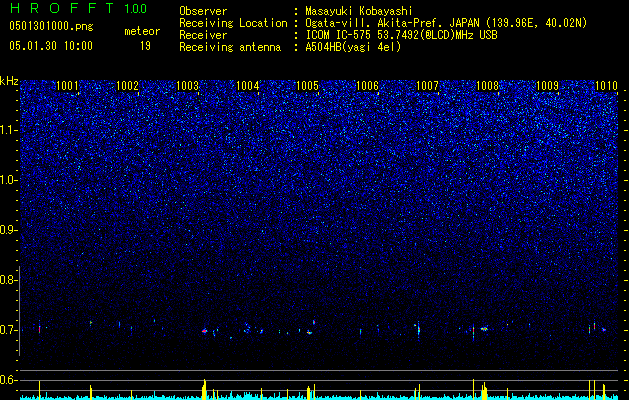Screen dimensions: 629x400
Task: Click the HROFFT program title
Action: click(x=62, y=8)
